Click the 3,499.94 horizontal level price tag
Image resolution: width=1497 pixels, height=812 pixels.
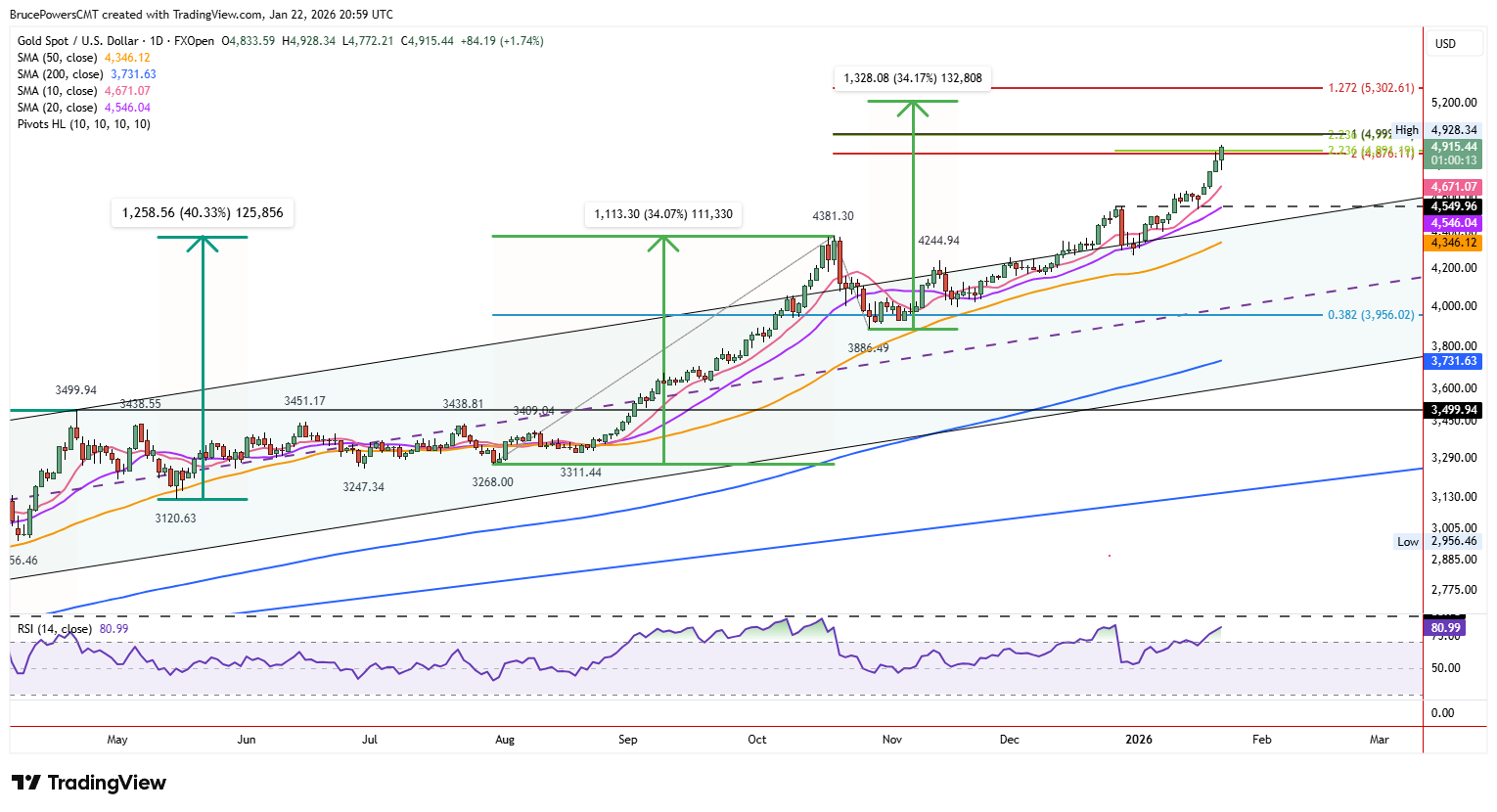click(1453, 411)
